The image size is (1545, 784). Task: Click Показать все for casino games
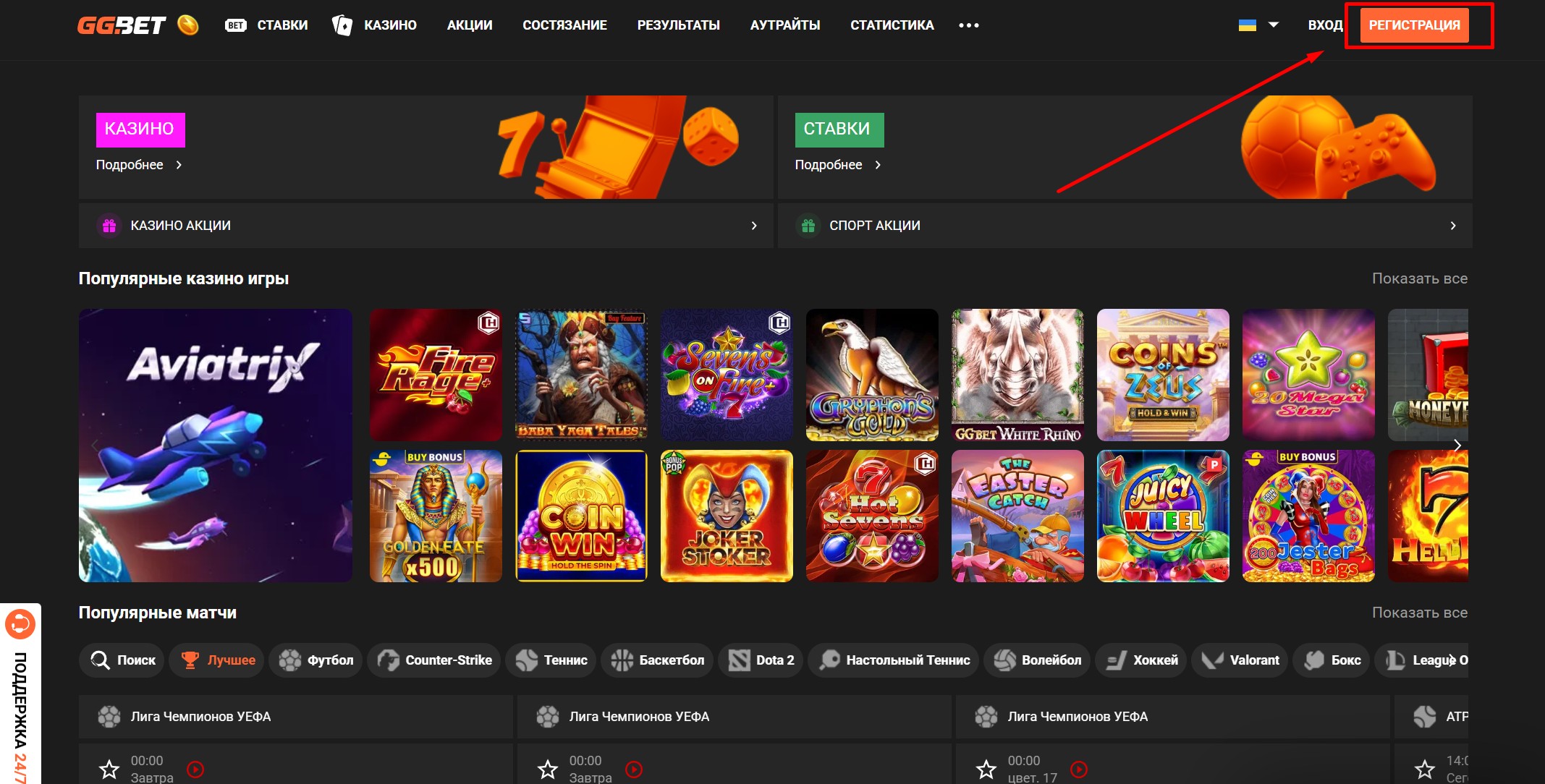[x=1420, y=278]
